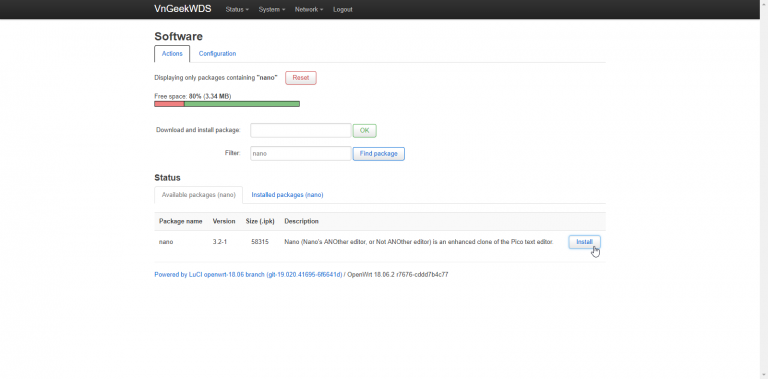Switch to the Configuration tab
768x379 pixels.
217,54
